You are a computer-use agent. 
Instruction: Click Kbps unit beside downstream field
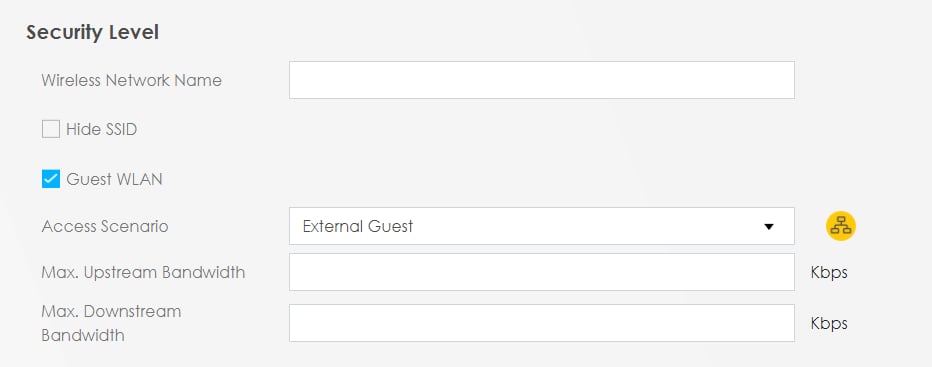coord(829,323)
